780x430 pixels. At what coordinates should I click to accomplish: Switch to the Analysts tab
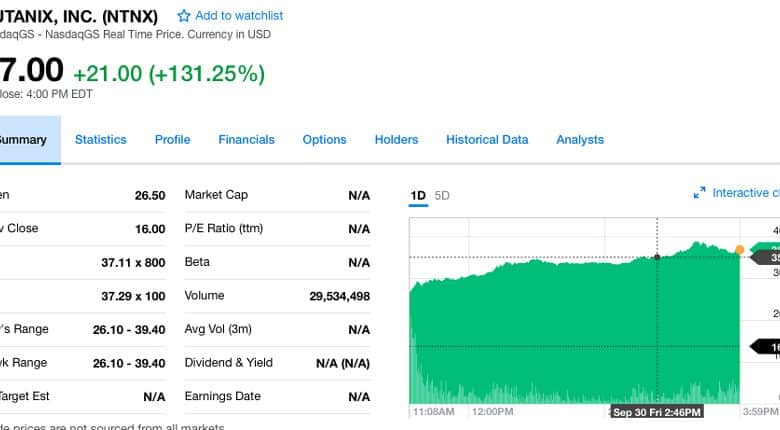click(580, 140)
